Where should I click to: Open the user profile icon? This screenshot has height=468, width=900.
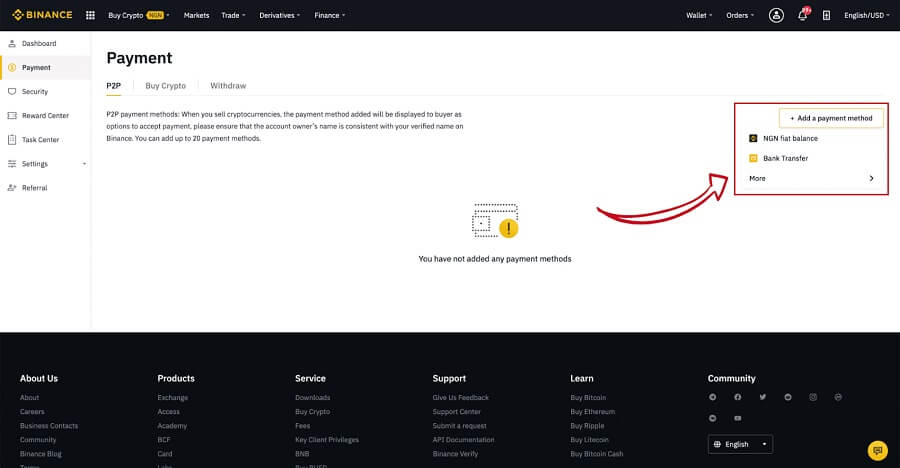point(776,16)
